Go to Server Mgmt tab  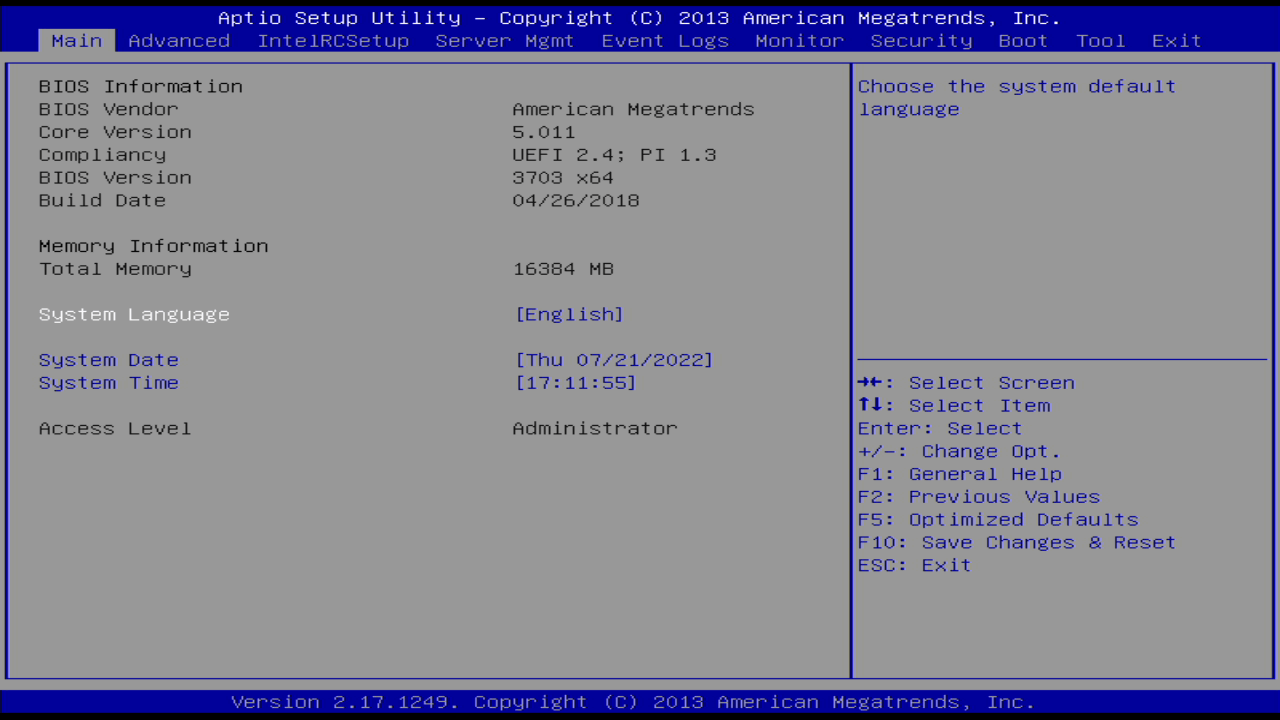pos(505,41)
